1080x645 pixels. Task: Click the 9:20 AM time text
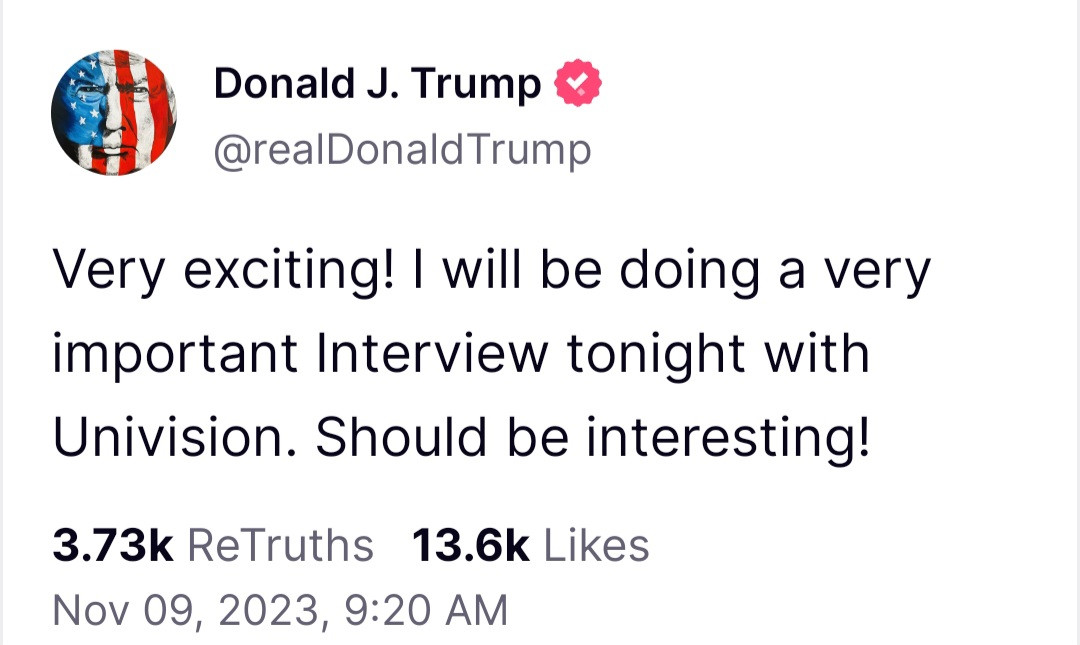tap(425, 610)
